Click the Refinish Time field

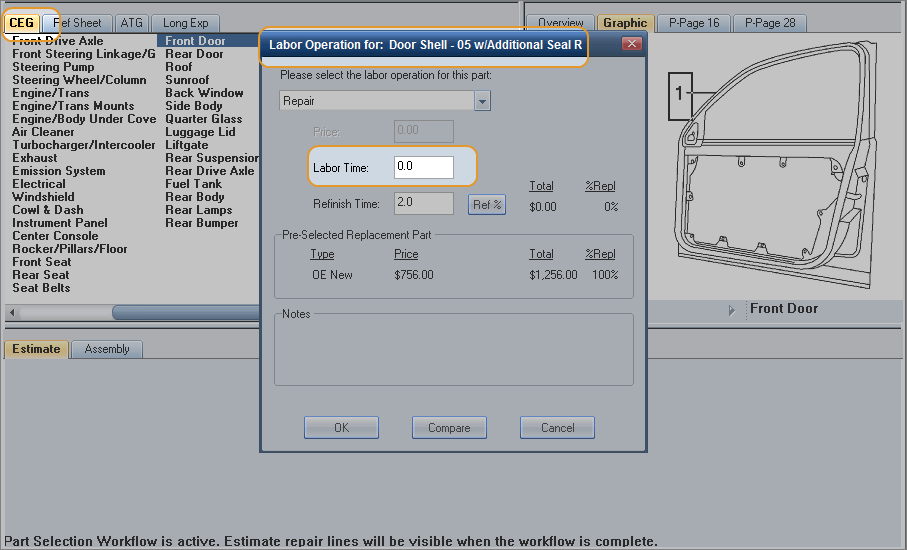click(x=424, y=204)
